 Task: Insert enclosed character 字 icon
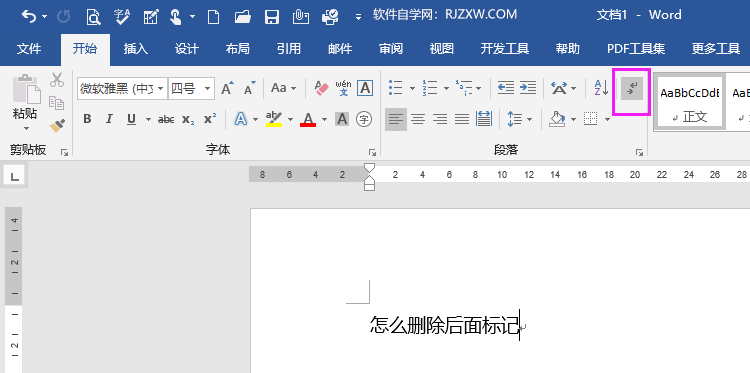click(x=364, y=119)
